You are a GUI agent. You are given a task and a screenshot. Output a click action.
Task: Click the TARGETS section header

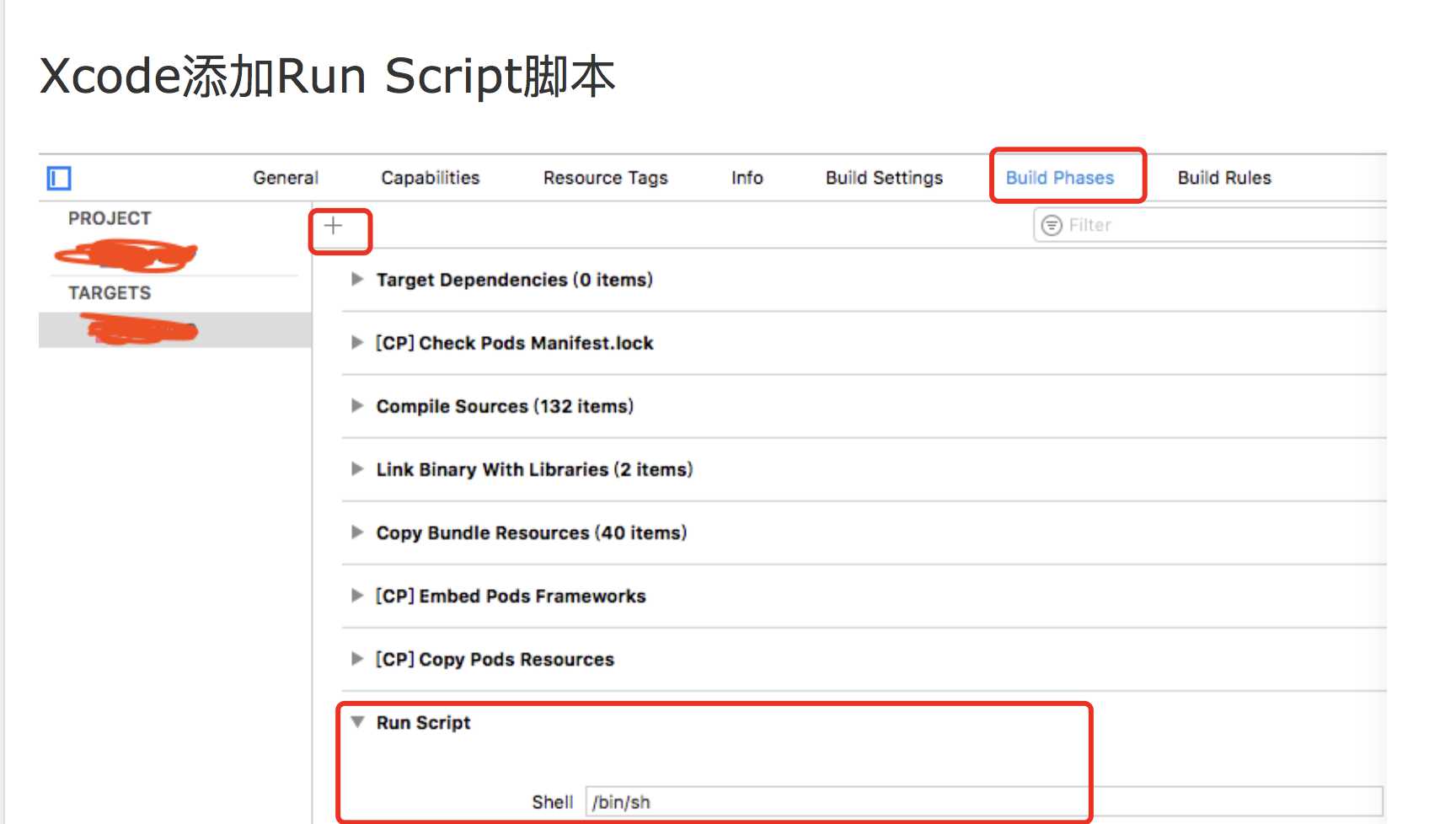tap(110, 293)
